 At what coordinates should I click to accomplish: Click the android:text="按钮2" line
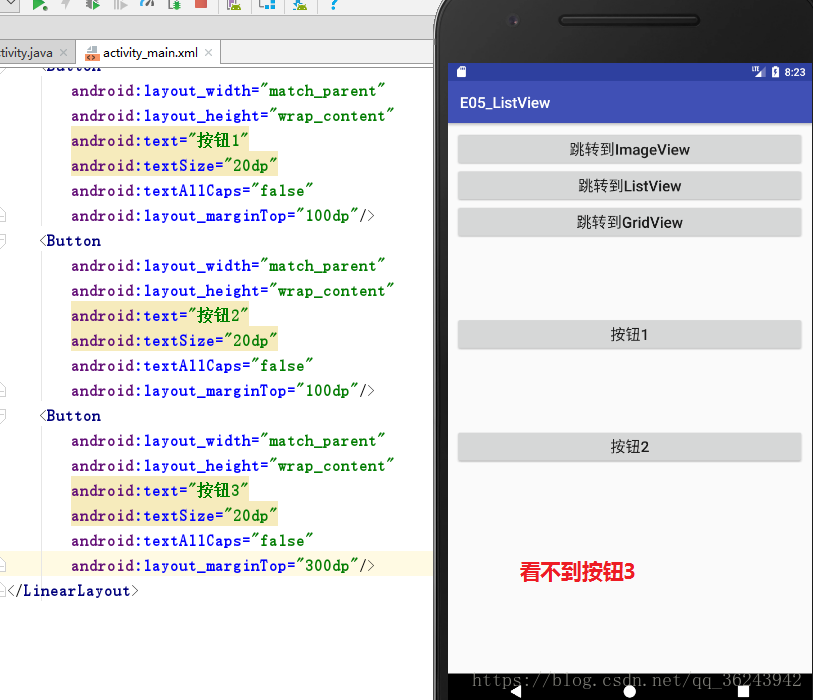point(160,315)
